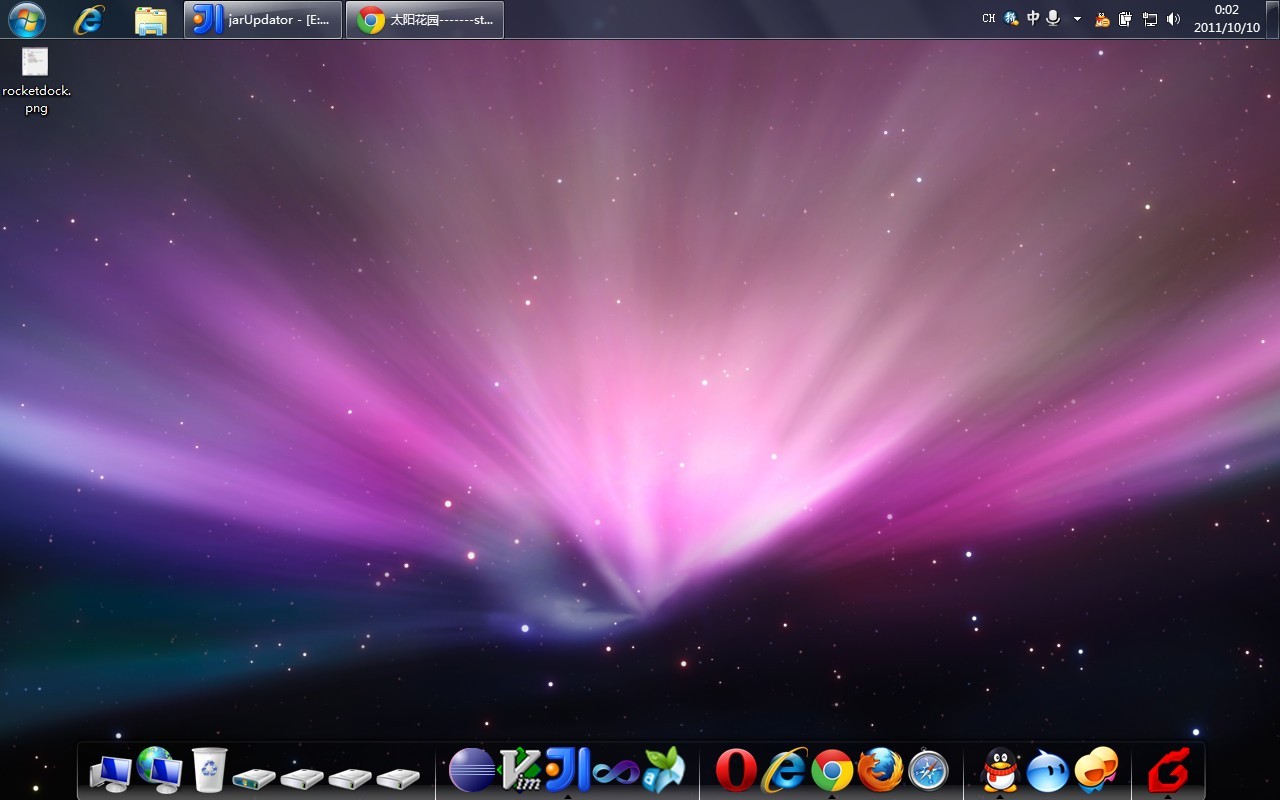Toggle the microphone voice input icon
This screenshot has height=800, width=1280.
1053,18
